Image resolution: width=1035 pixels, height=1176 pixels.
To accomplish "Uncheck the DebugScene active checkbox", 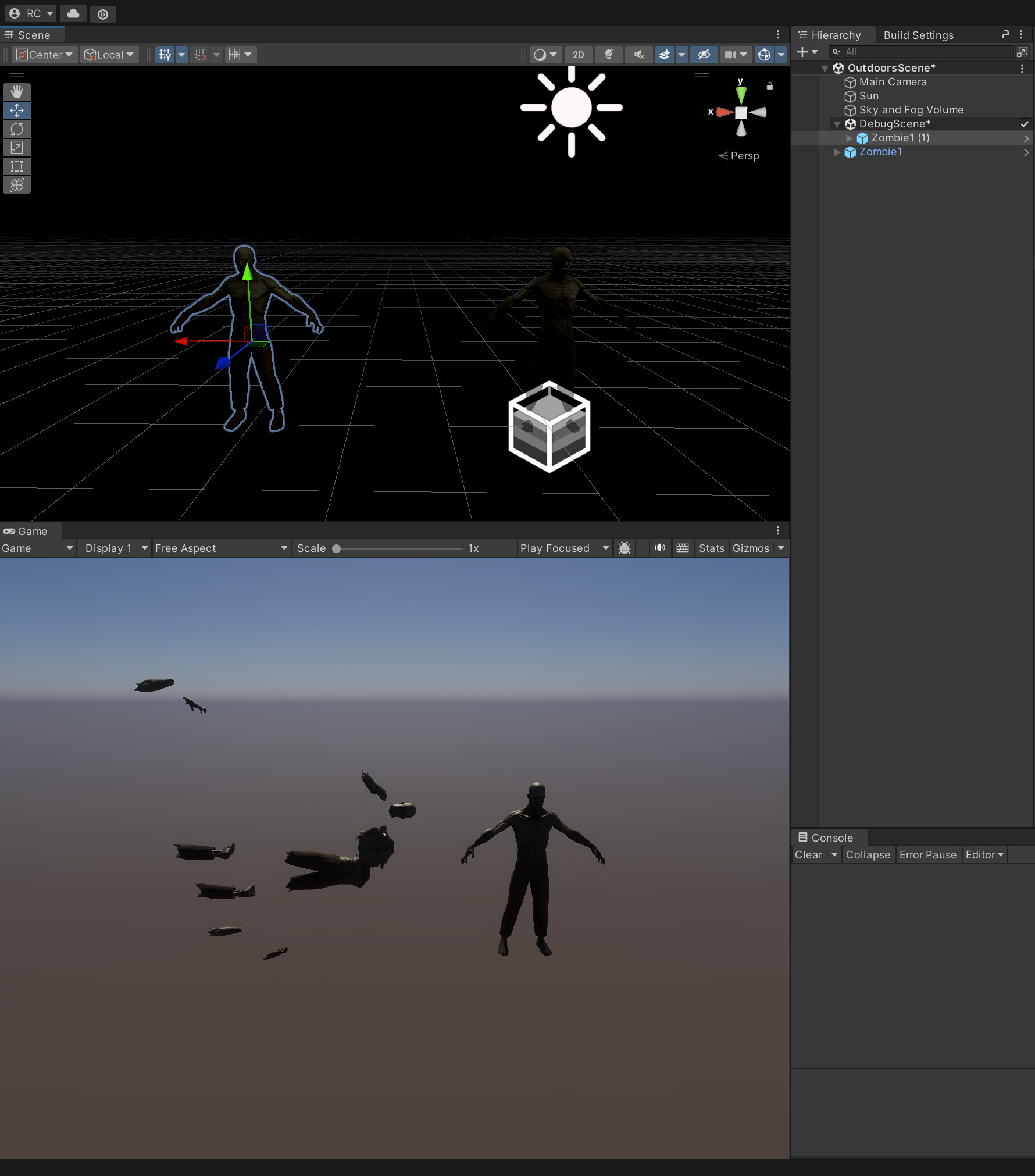I will pyautogui.click(x=1025, y=123).
